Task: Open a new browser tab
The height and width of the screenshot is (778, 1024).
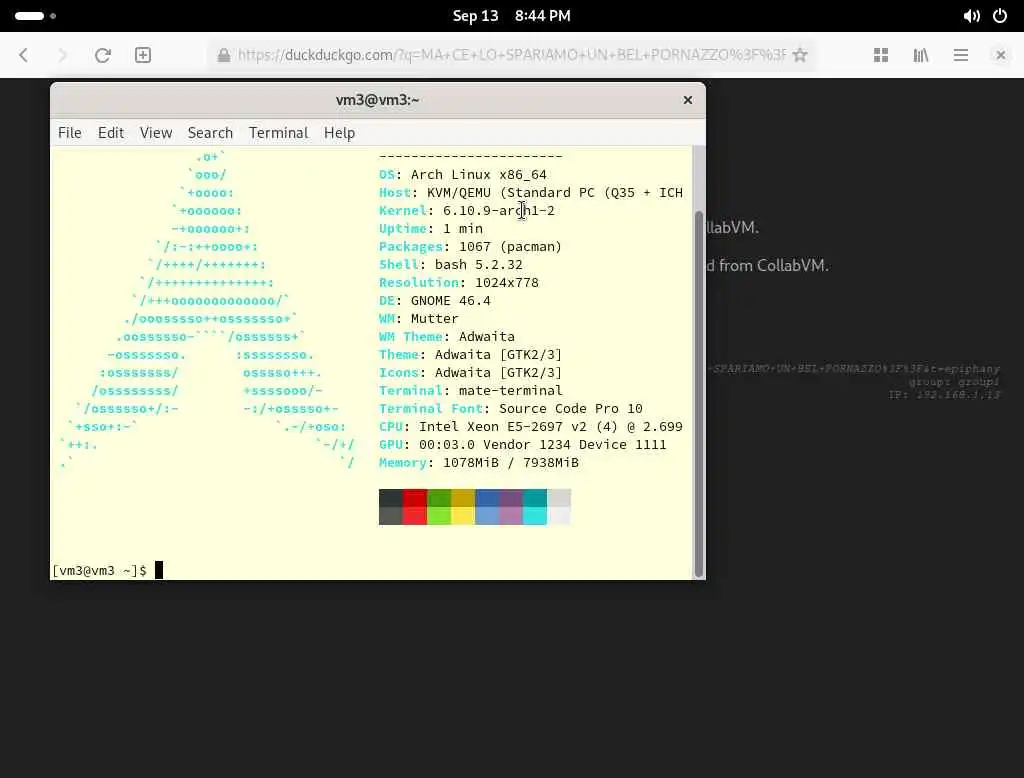Action: pos(143,55)
